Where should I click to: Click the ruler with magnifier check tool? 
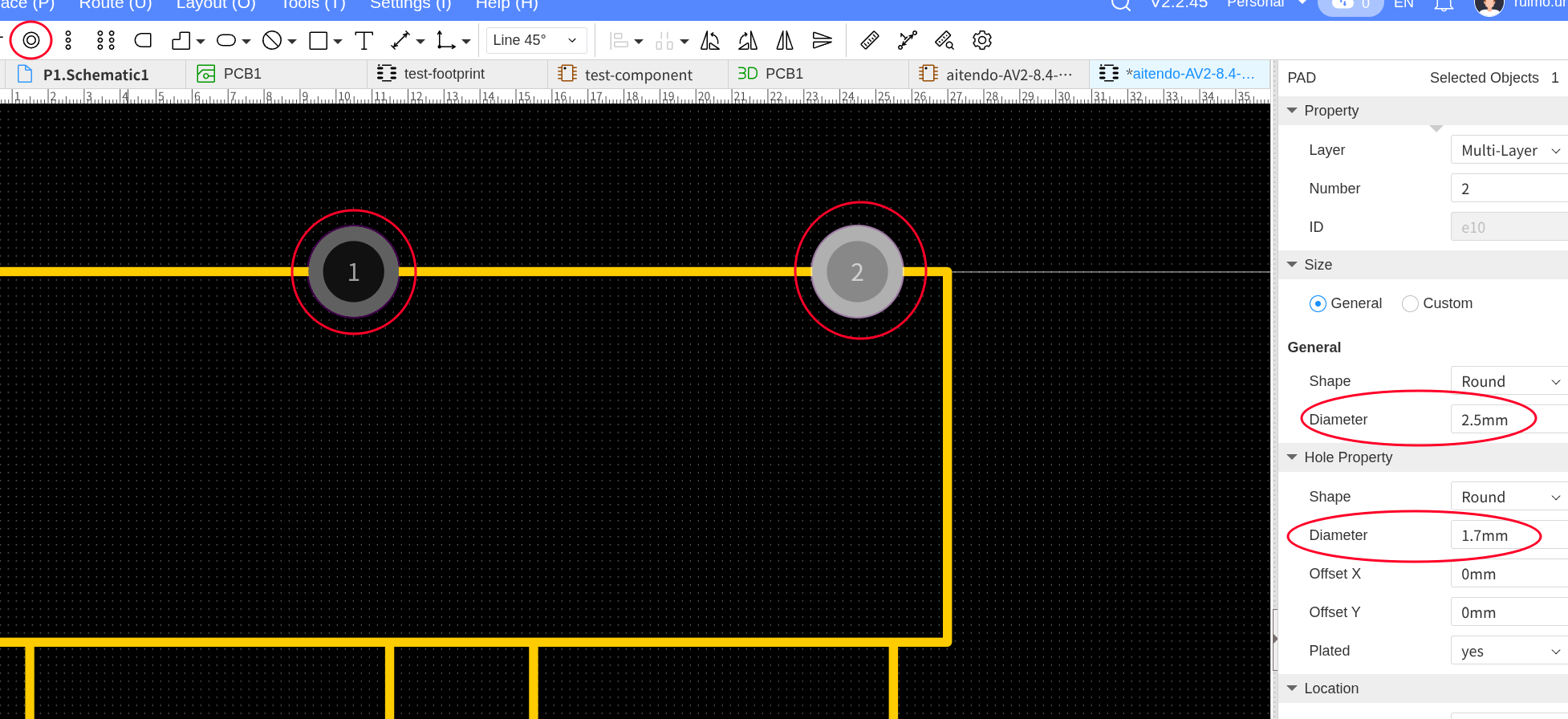point(944,40)
